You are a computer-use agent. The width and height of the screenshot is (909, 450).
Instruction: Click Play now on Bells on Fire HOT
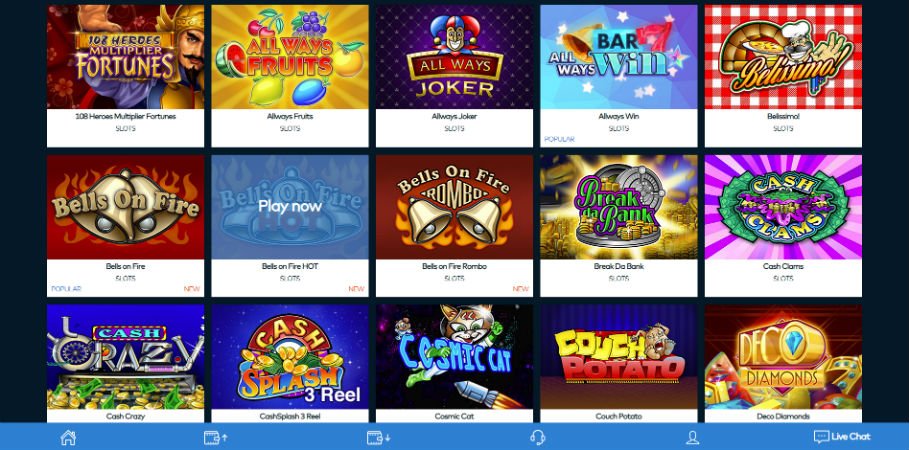290,206
